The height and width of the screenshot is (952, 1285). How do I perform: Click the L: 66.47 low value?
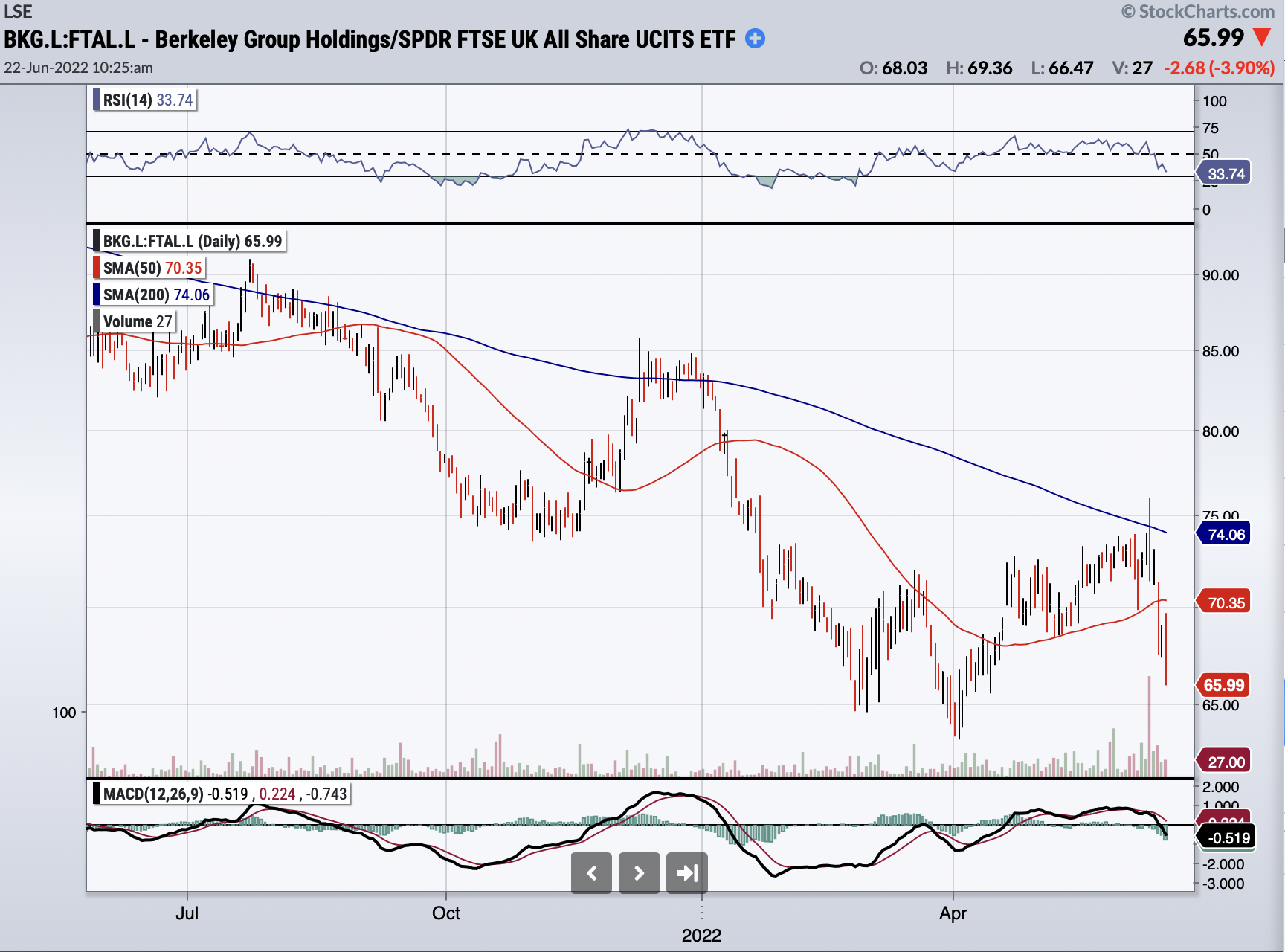[1062, 68]
